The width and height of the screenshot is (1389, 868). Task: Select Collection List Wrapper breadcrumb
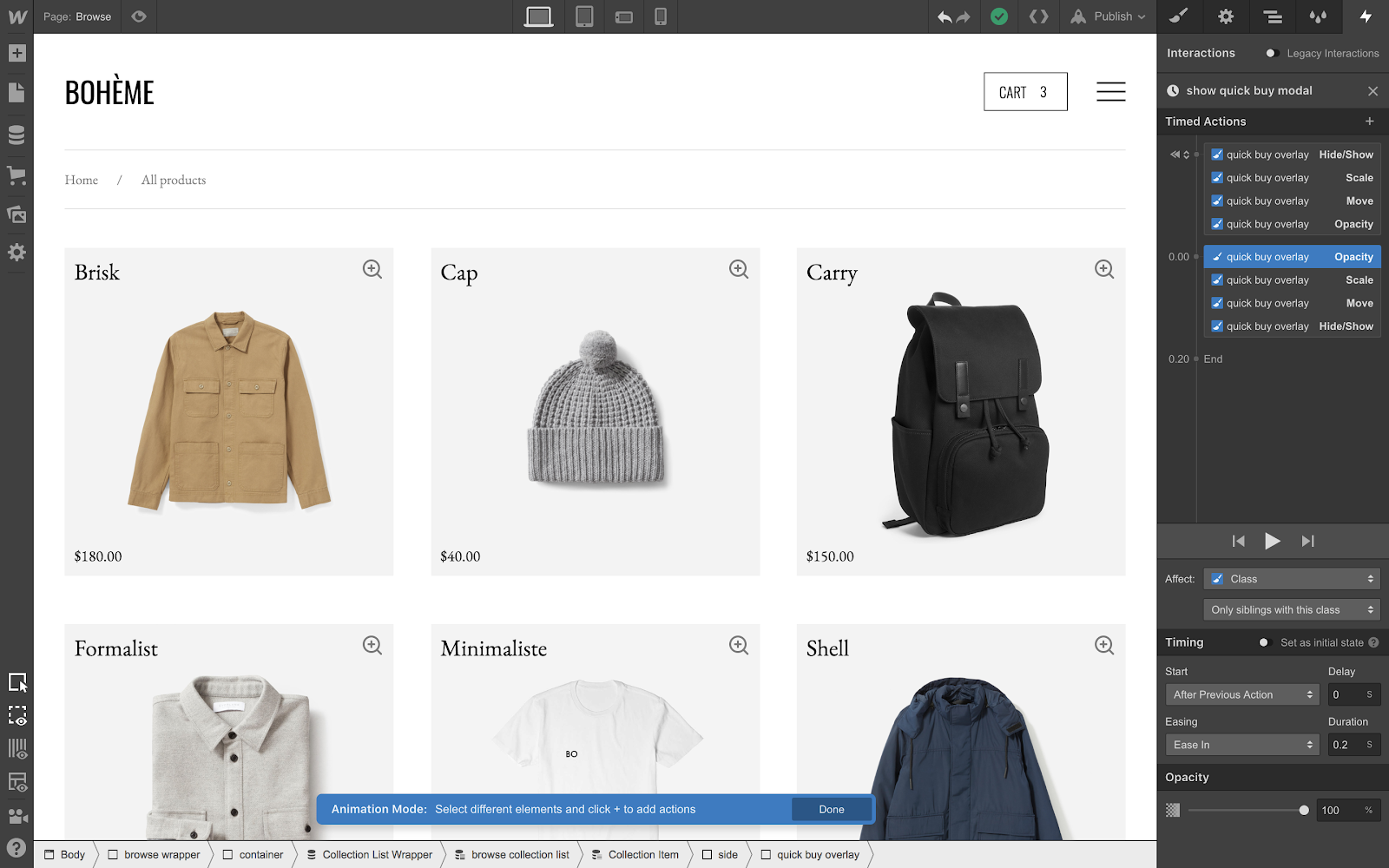tap(370, 855)
